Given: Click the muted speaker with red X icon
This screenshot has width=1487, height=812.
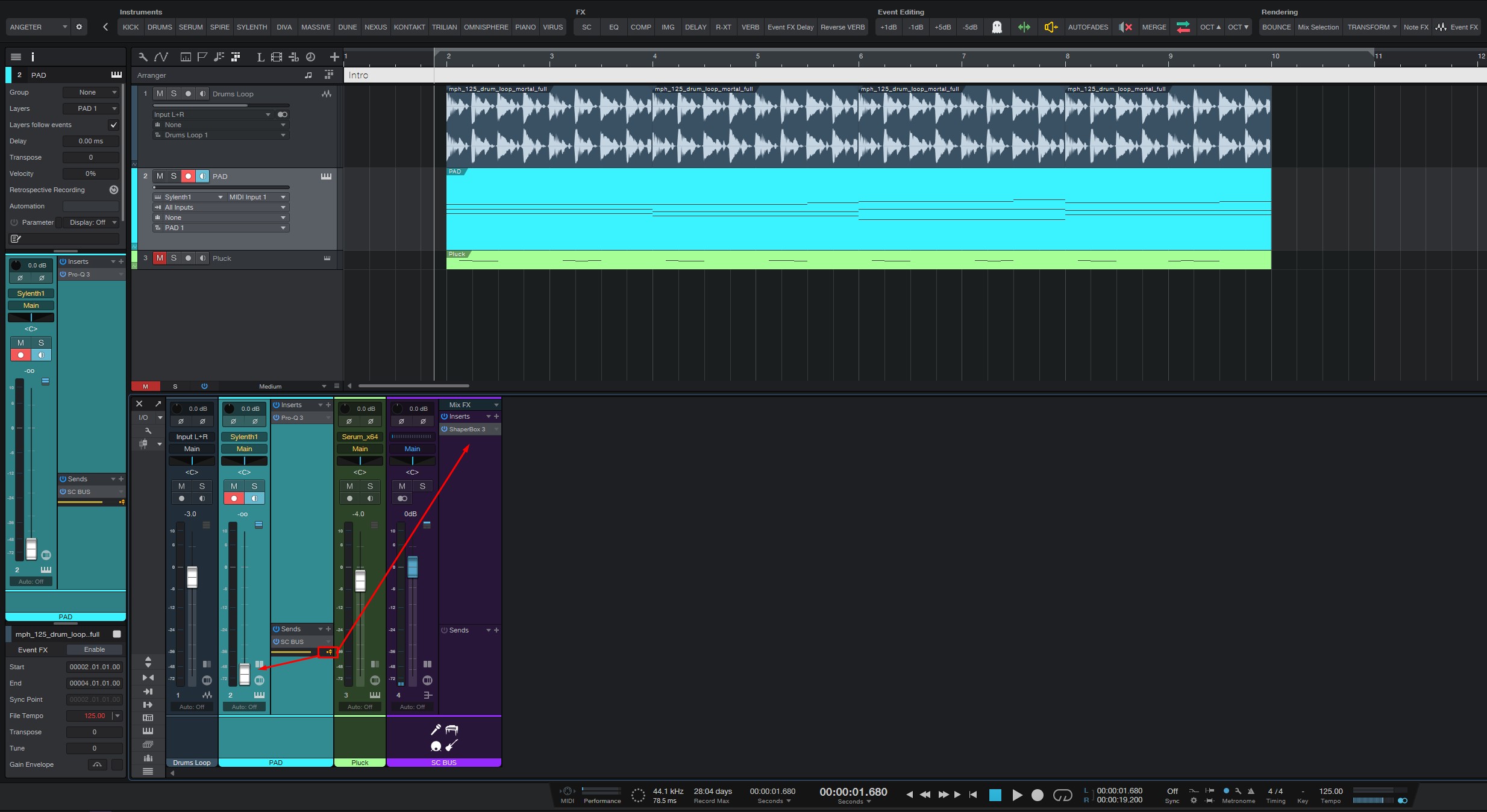Looking at the screenshot, I should 1125,27.
